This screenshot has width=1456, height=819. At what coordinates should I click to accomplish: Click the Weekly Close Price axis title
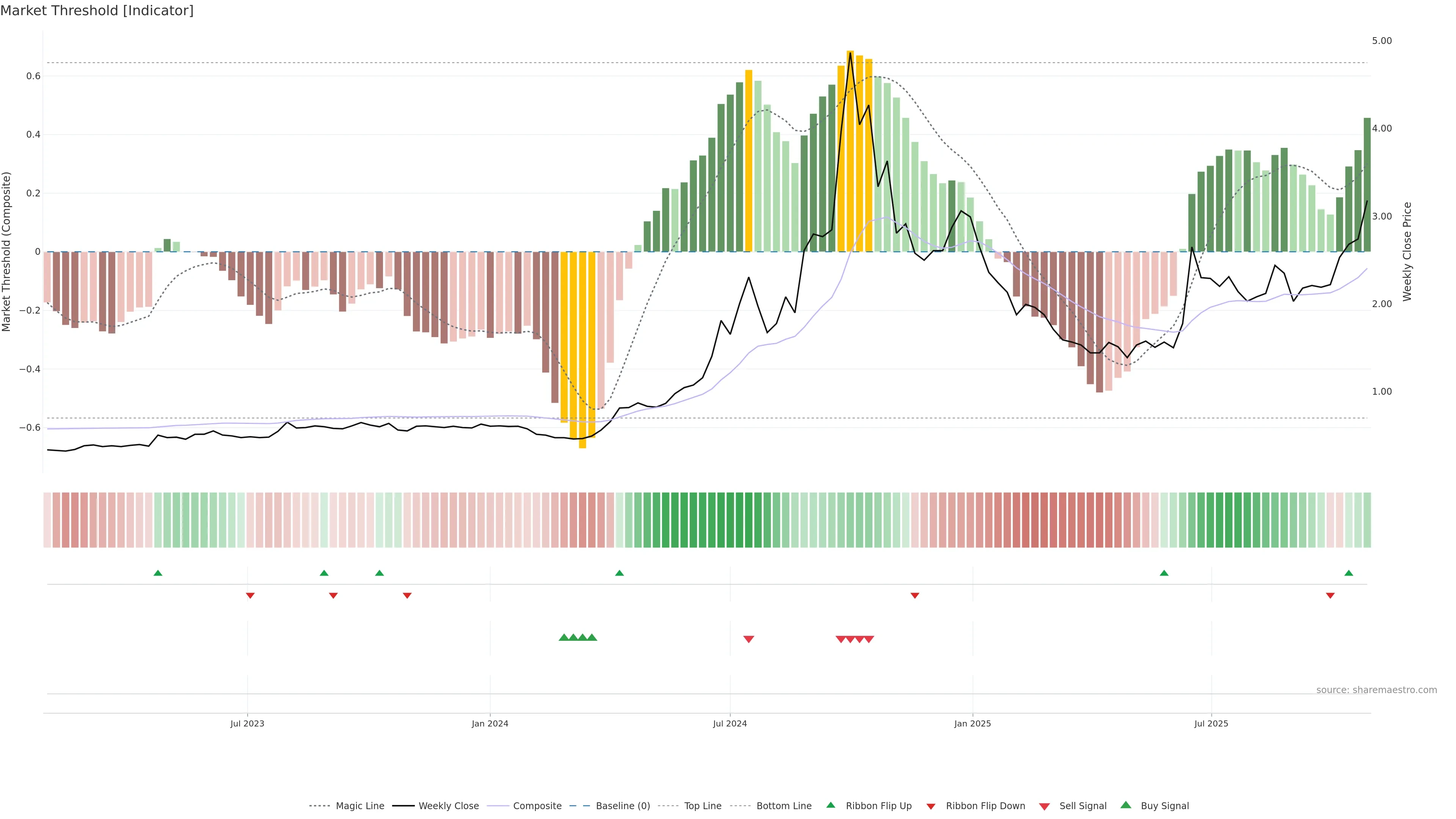(x=1407, y=251)
